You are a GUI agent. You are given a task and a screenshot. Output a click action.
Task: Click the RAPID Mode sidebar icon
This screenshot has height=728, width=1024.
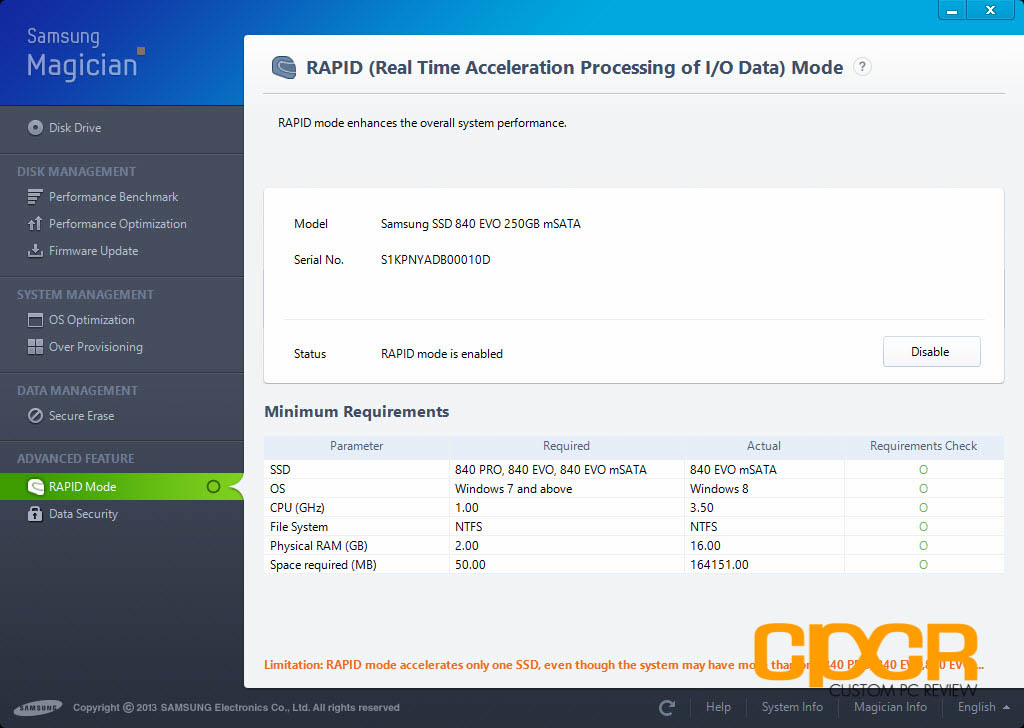tap(35, 486)
